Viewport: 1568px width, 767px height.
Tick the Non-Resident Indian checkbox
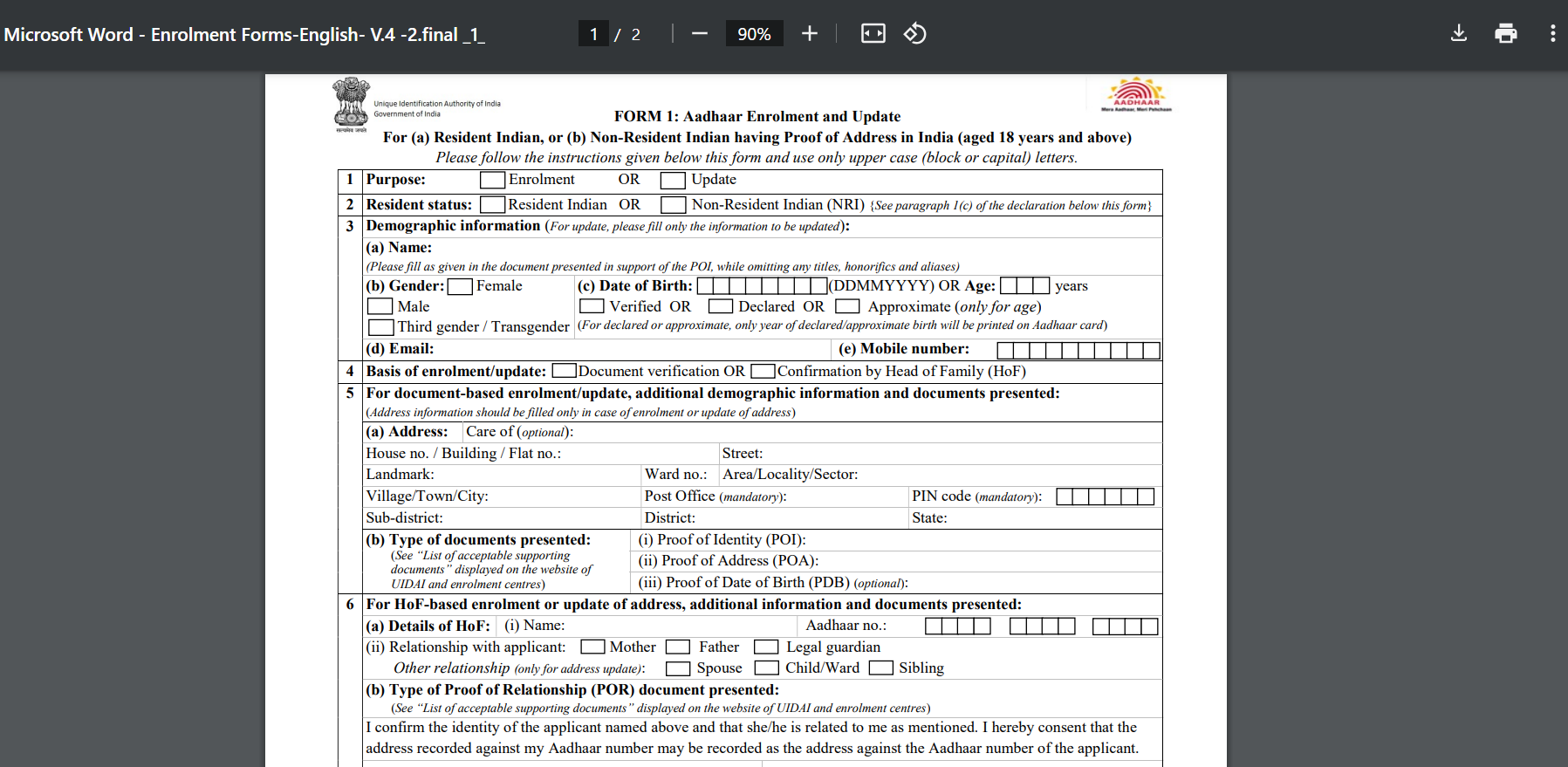point(672,204)
